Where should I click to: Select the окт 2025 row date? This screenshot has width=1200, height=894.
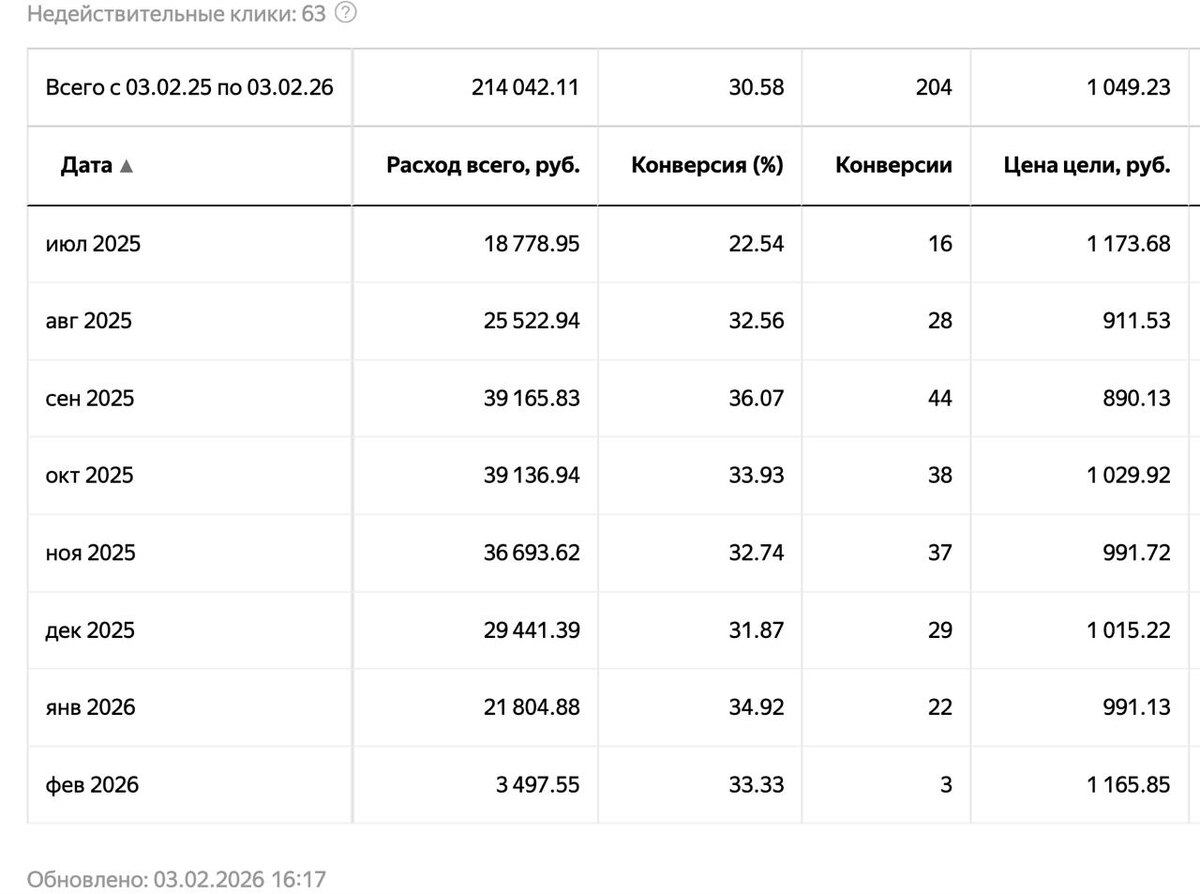pyautogui.click(x=90, y=475)
